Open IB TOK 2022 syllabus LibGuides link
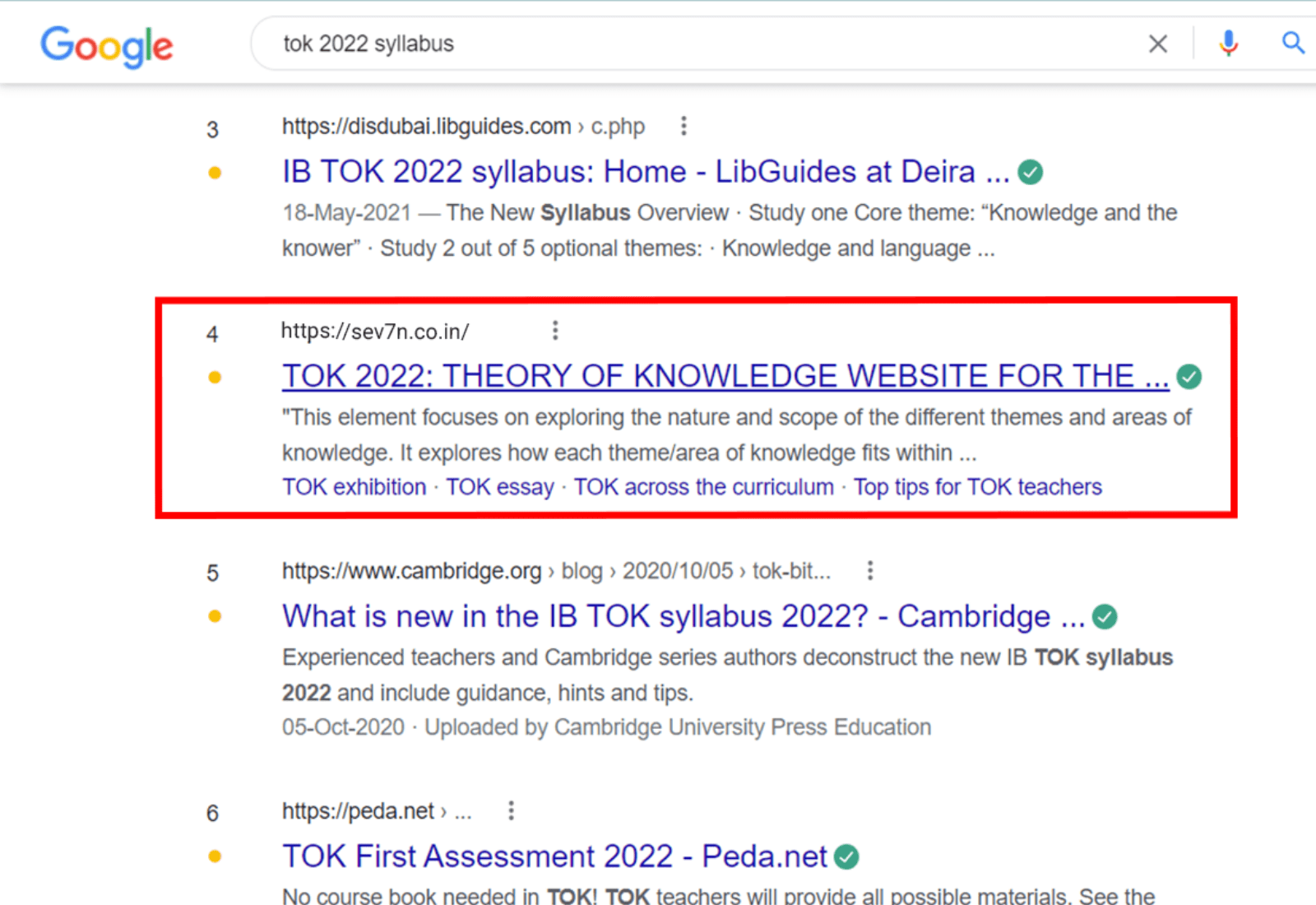The height and width of the screenshot is (905, 1316). click(645, 172)
